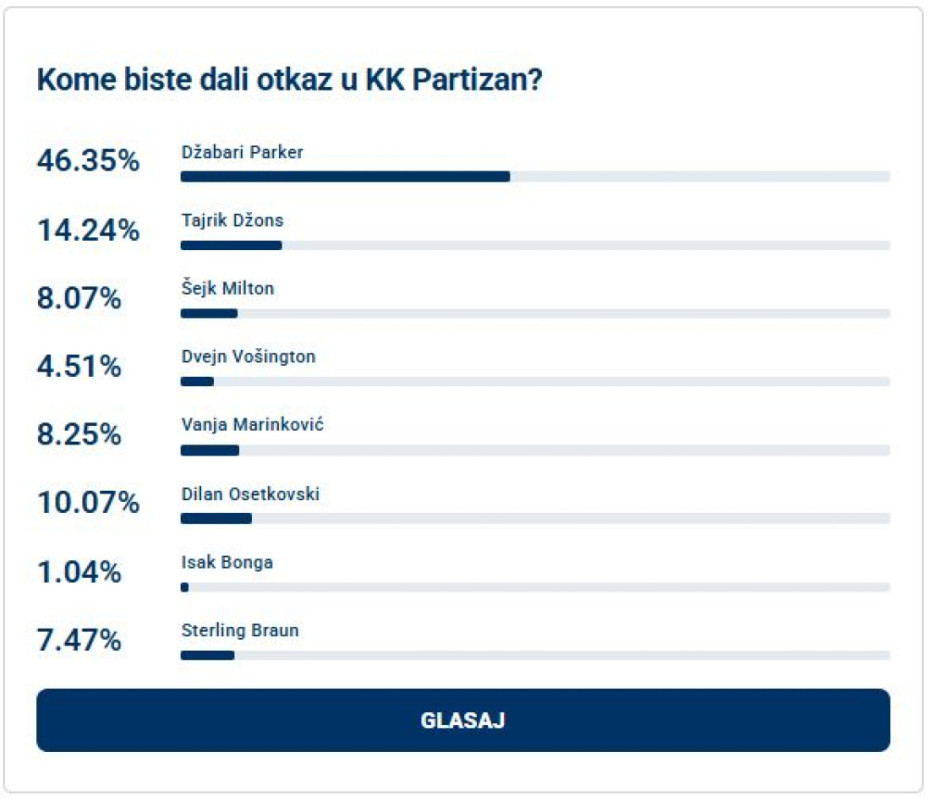The width and height of the screenshot is (930, 801).
Task: Pick the Šejk Milton option
Action: pyautogui.click(x=227, y=289)
